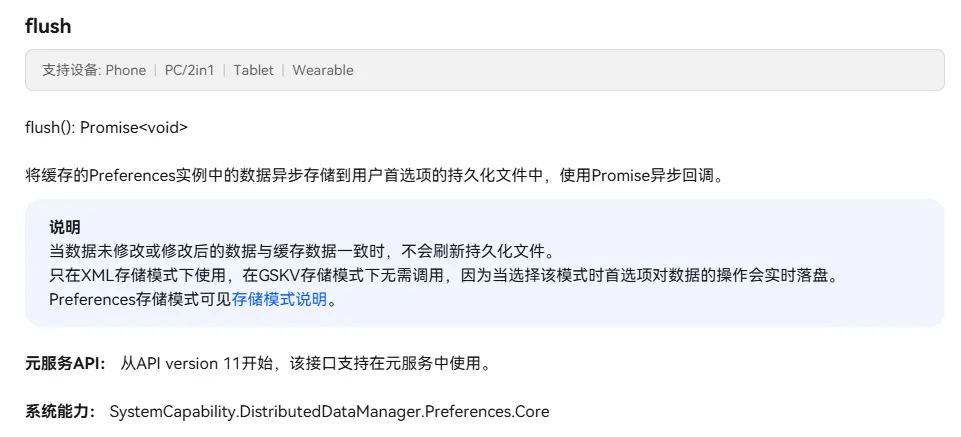Click the text "Preferences存储模式可见" before the link
The height and width of the screenshot is (437, 961).
click(140, 298)
